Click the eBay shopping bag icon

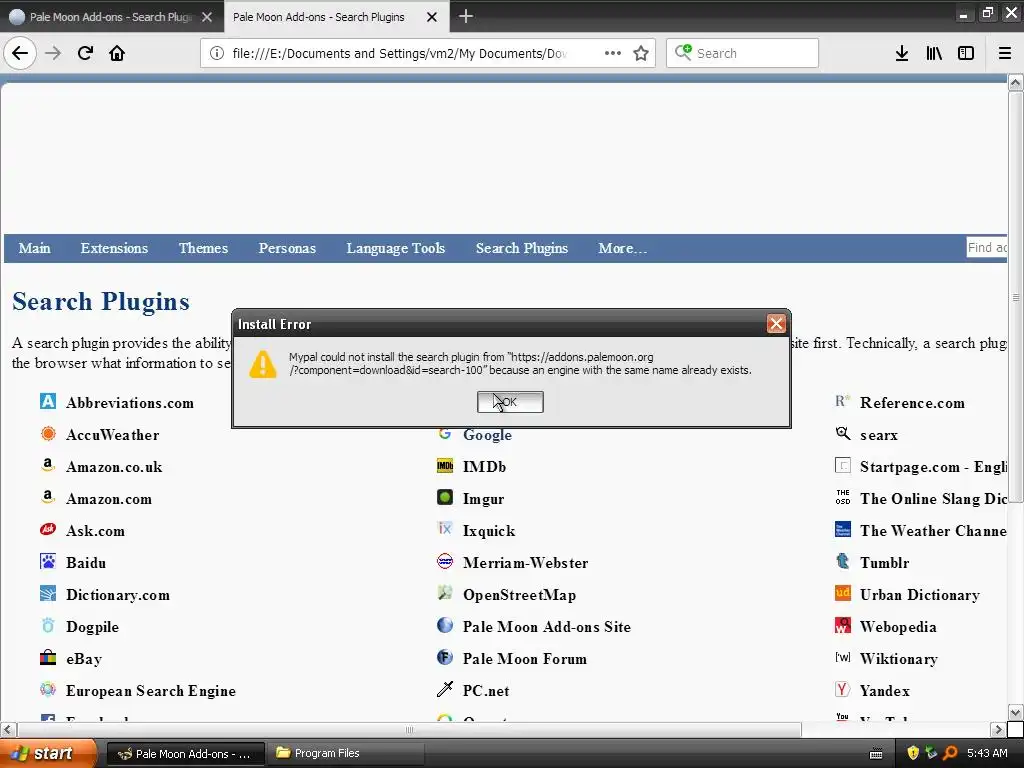click(48, 657)
